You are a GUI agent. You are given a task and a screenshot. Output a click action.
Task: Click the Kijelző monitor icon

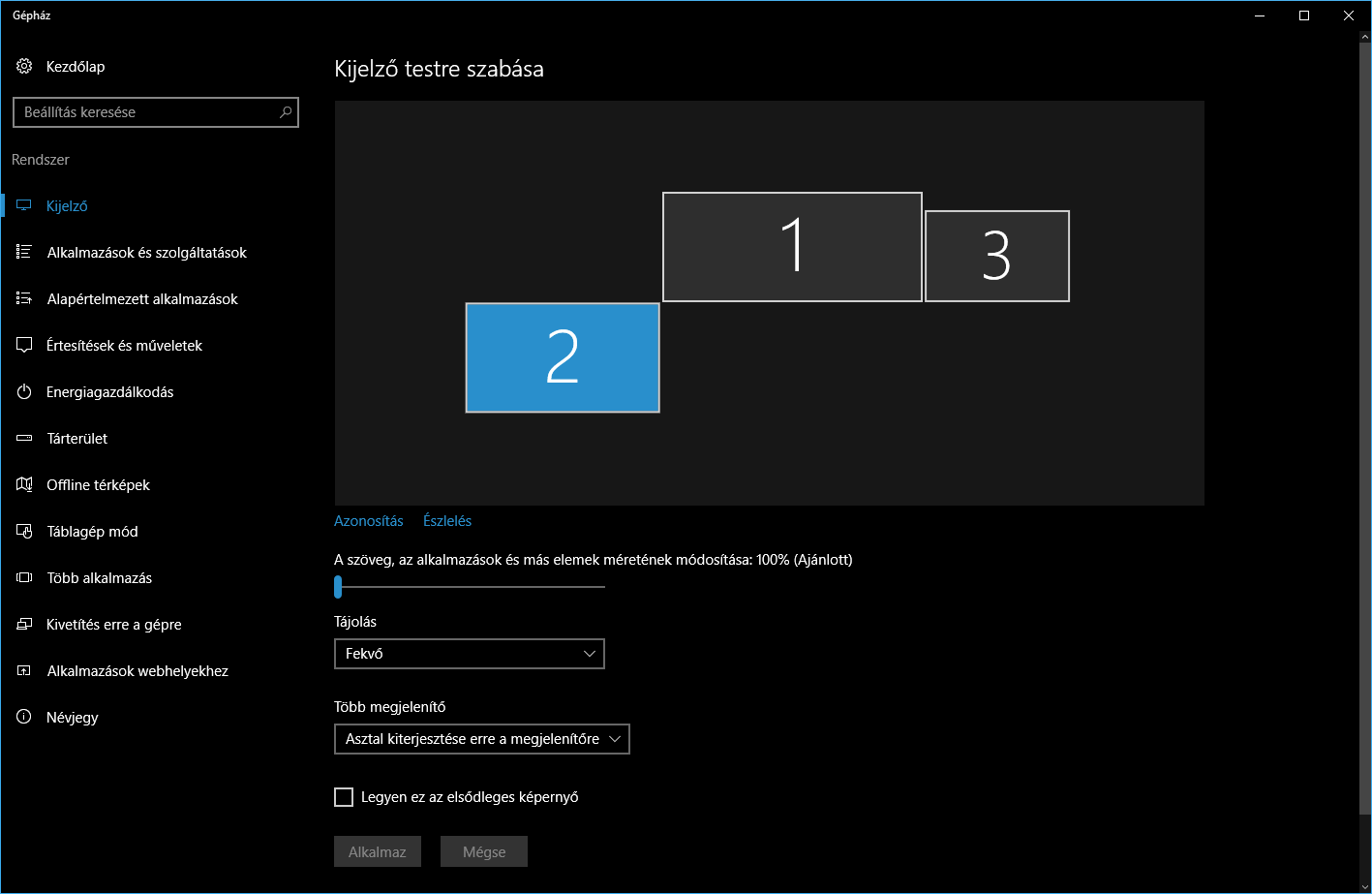(24, 206)
